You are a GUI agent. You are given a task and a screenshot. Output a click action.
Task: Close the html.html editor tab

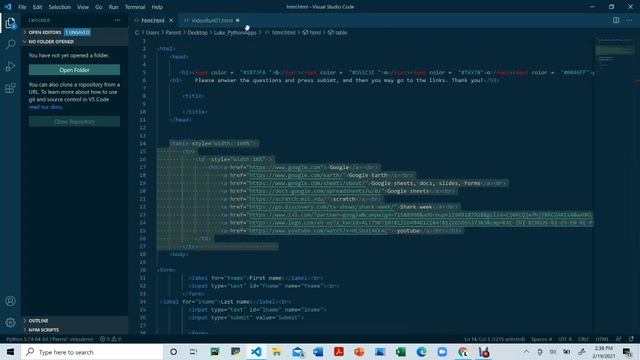(x=171, y=20)
